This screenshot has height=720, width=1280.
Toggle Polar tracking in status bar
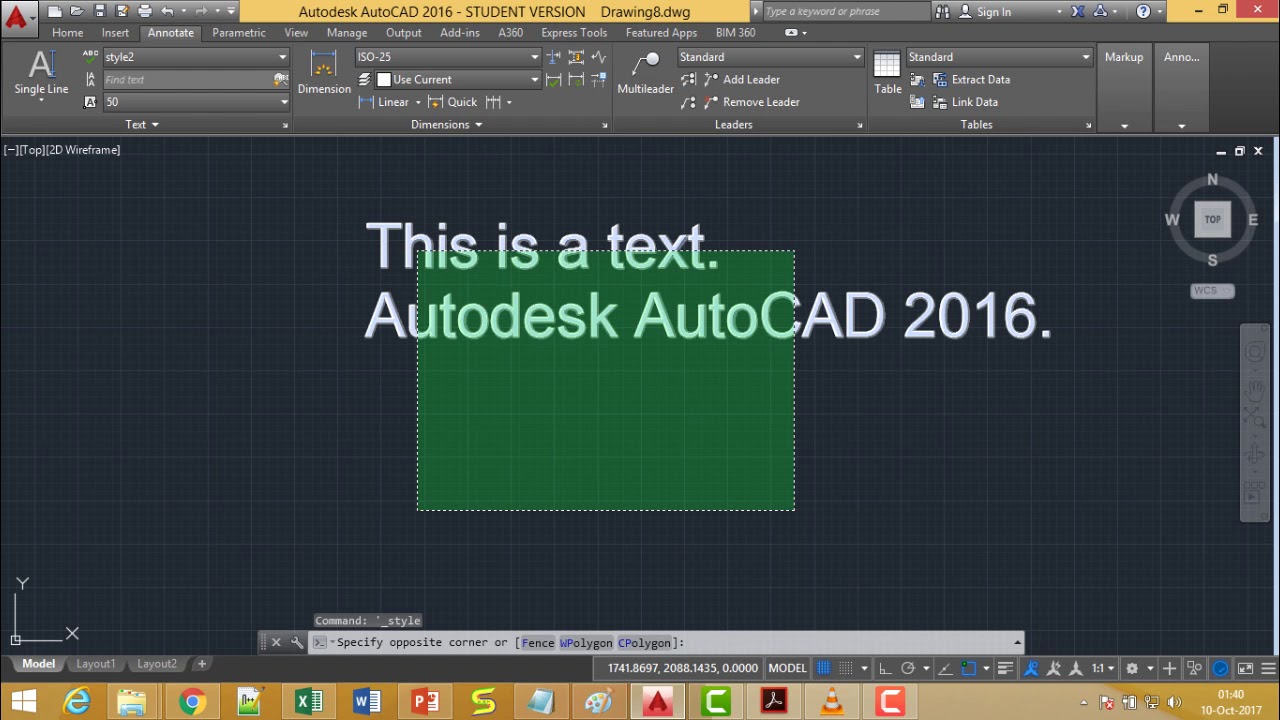(x=908, y=668)
